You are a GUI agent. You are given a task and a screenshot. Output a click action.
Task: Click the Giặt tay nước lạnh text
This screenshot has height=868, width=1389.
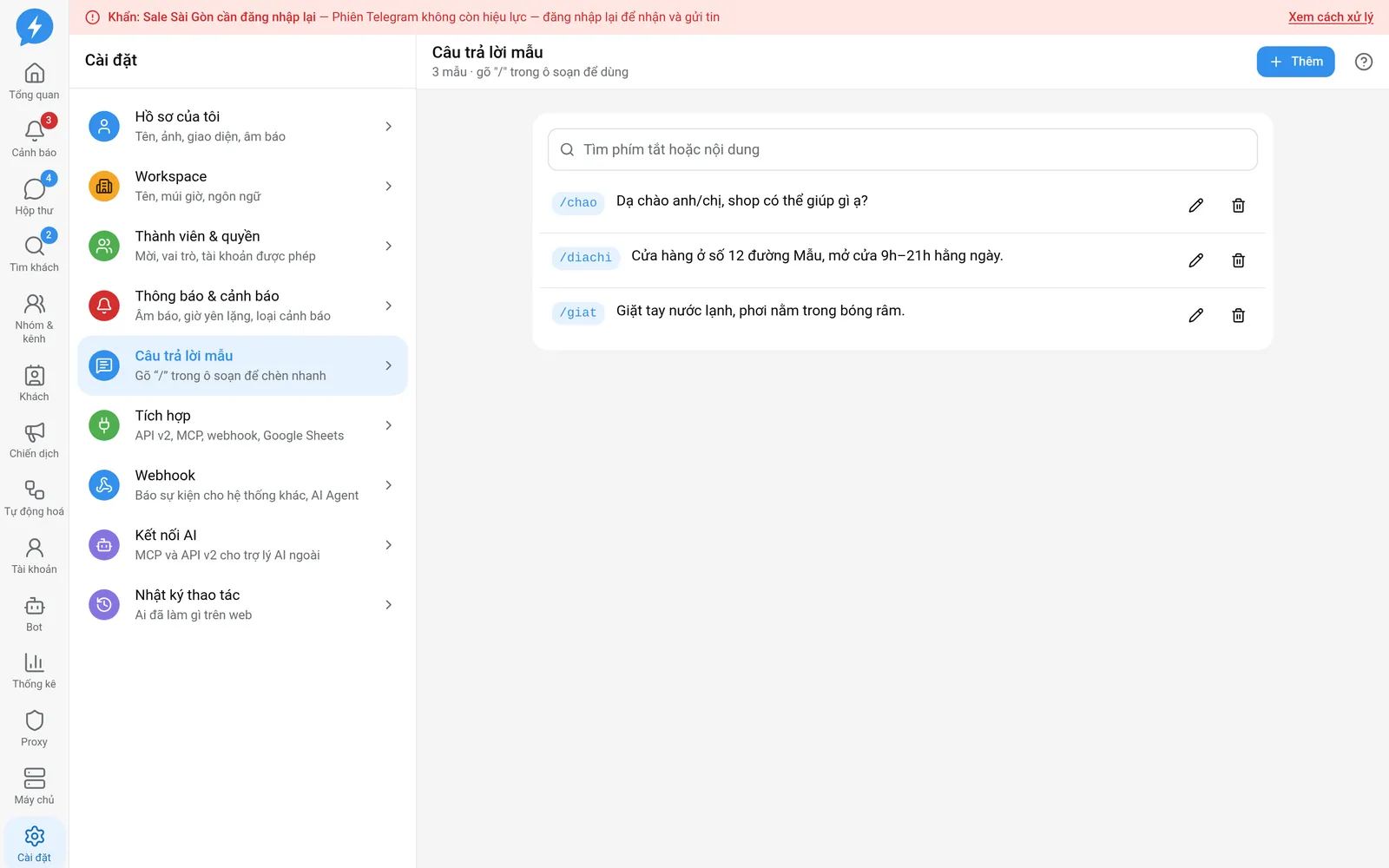(x=760, y=311)
